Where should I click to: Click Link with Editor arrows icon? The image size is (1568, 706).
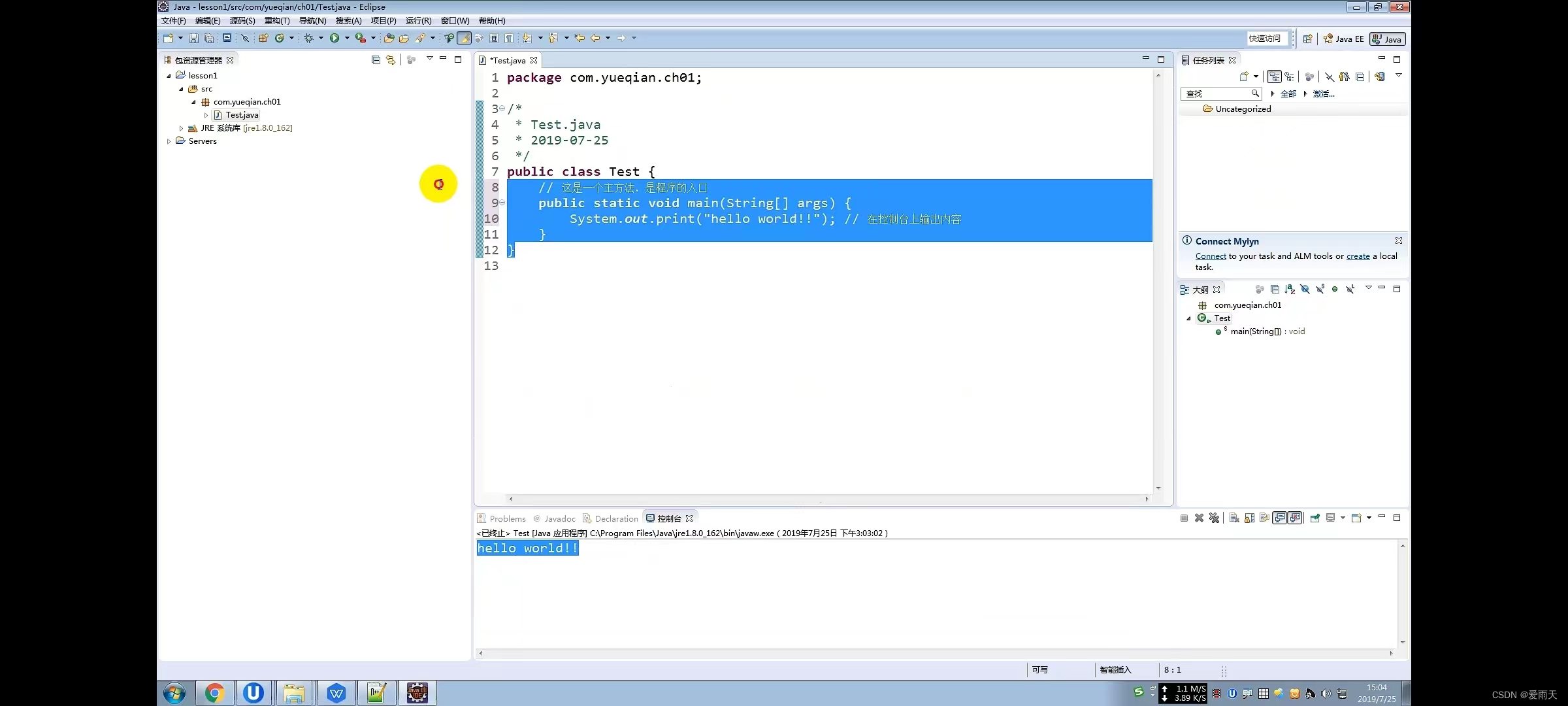pos(391,59)
